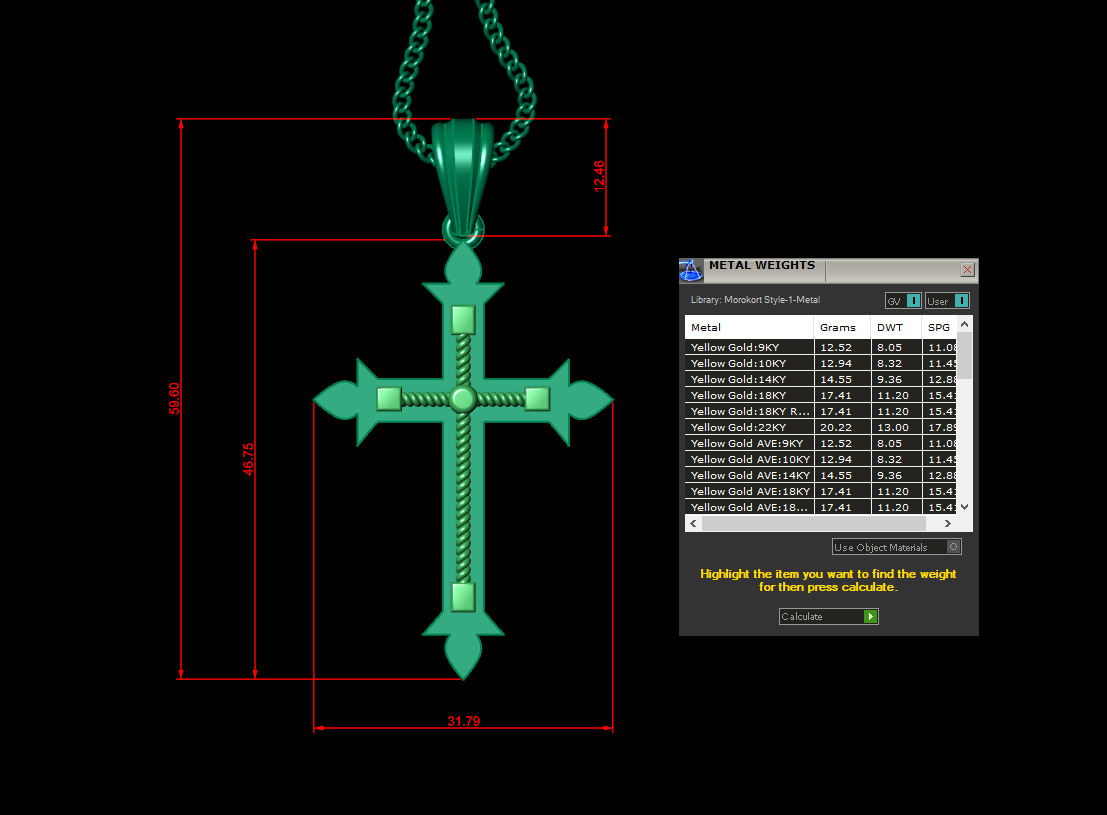Select the Yellow Gold AVE:18... row
1107x815 pixels.
coord(820,506)
